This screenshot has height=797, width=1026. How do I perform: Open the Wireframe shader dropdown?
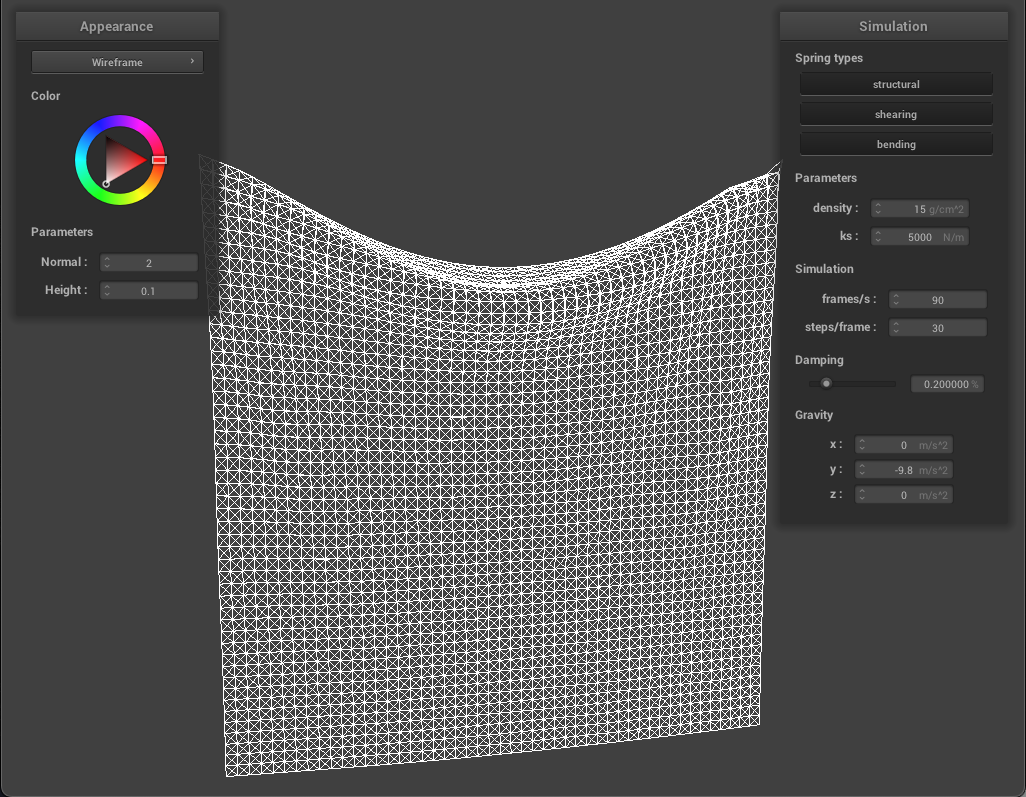tap(117, 62)
